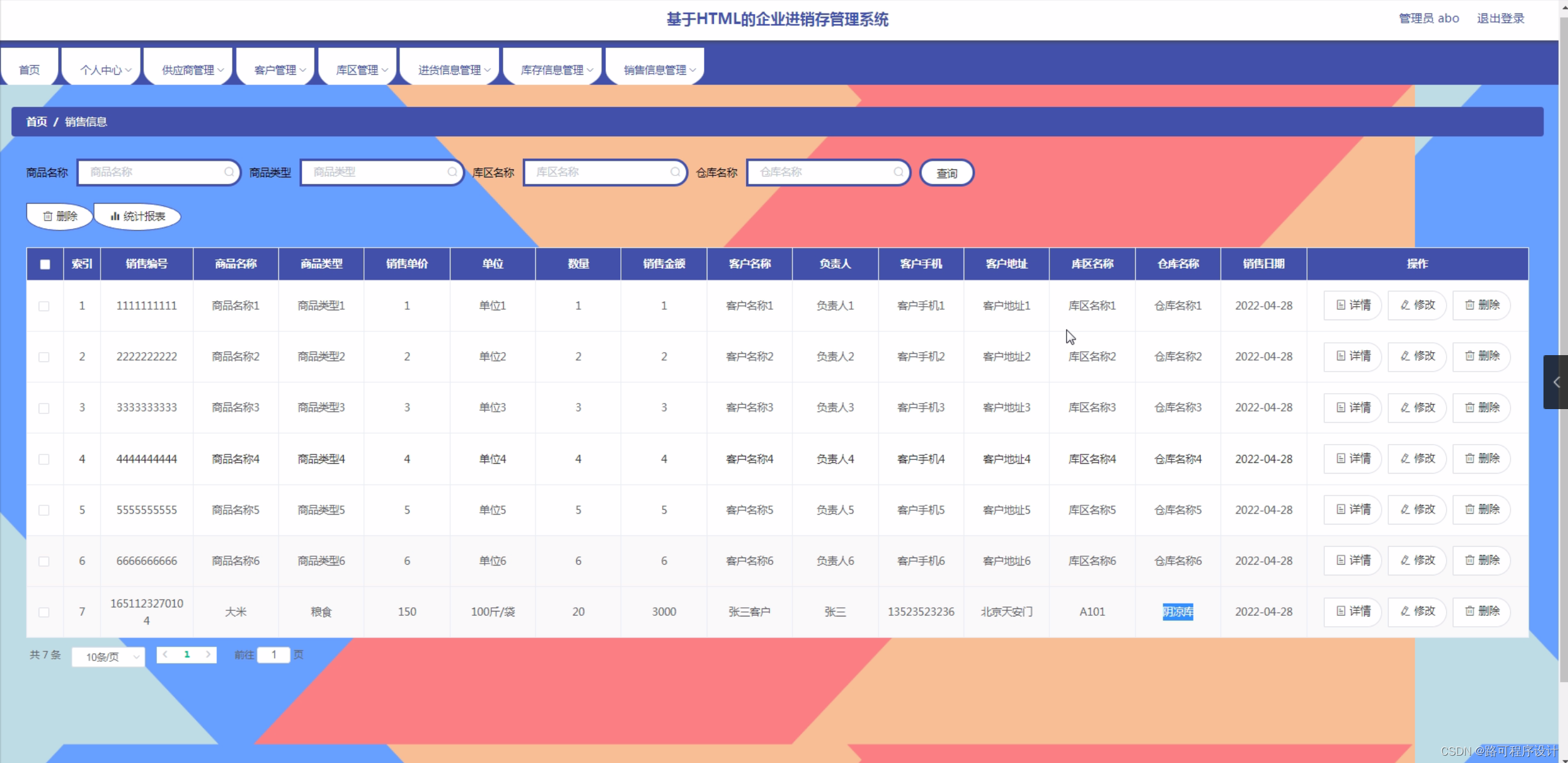
Task: Click the 退出登录 link
Action: click(1500, 18)
